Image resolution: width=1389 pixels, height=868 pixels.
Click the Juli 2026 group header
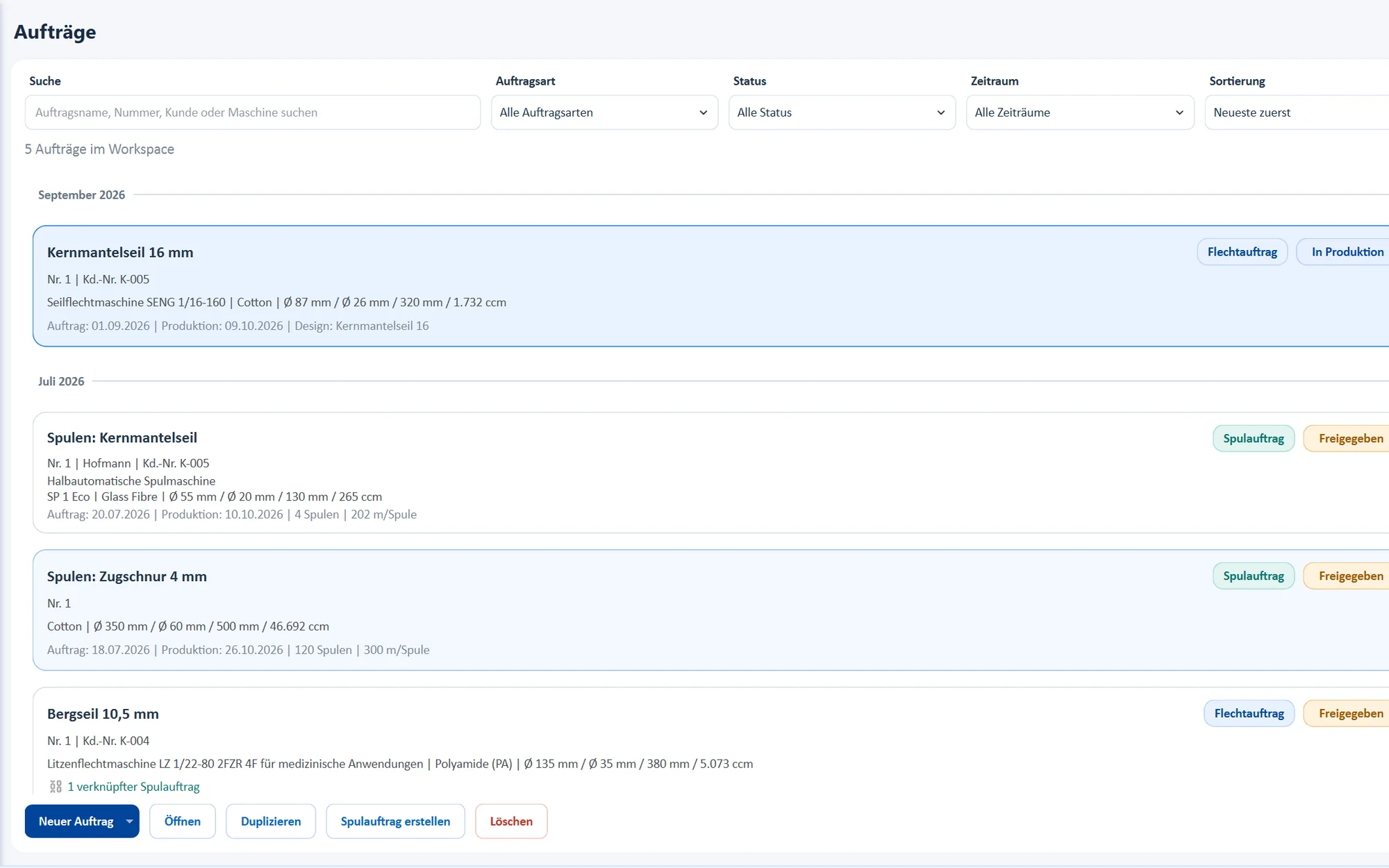[61, 381]
